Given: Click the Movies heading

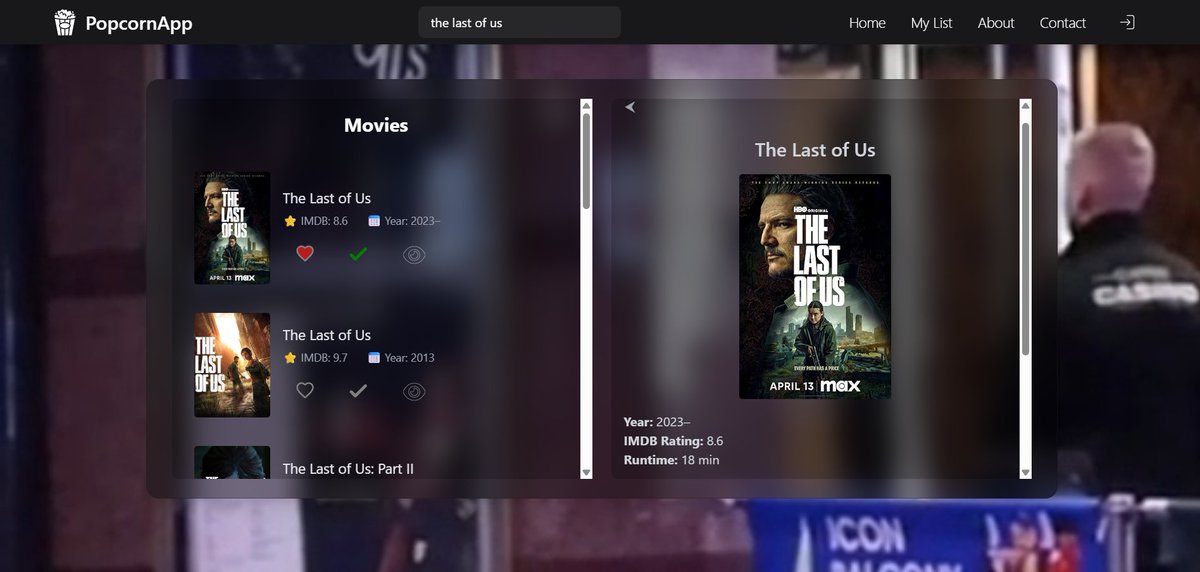Looking at the screenshot, I should pyautogui.click(x=376, y=125).
